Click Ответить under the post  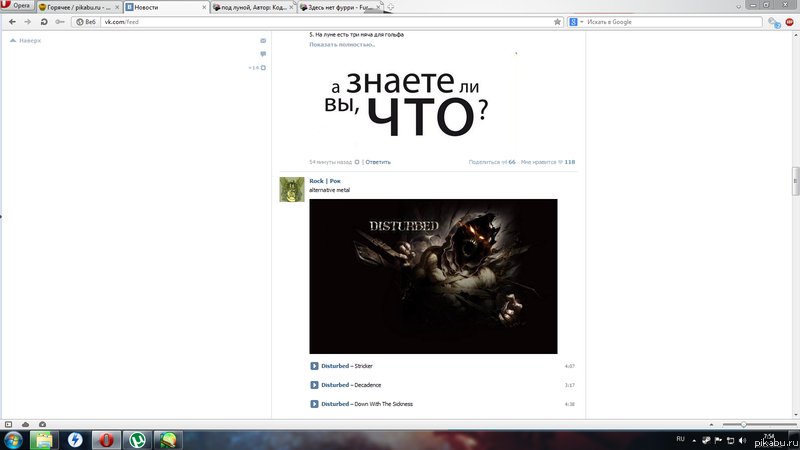click(377, 161)
